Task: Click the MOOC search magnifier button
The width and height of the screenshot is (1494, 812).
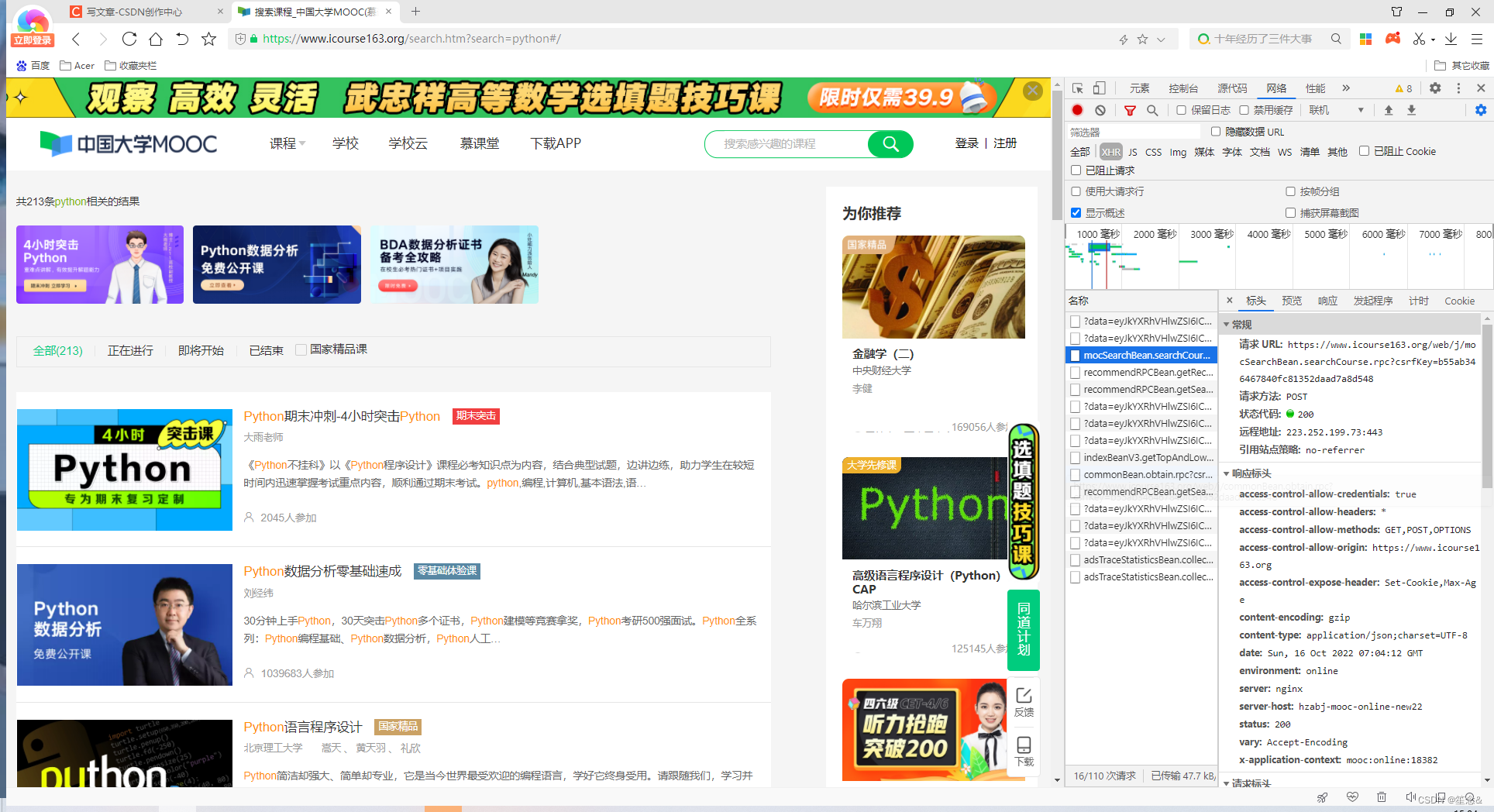Action: (x=890, y=143)
